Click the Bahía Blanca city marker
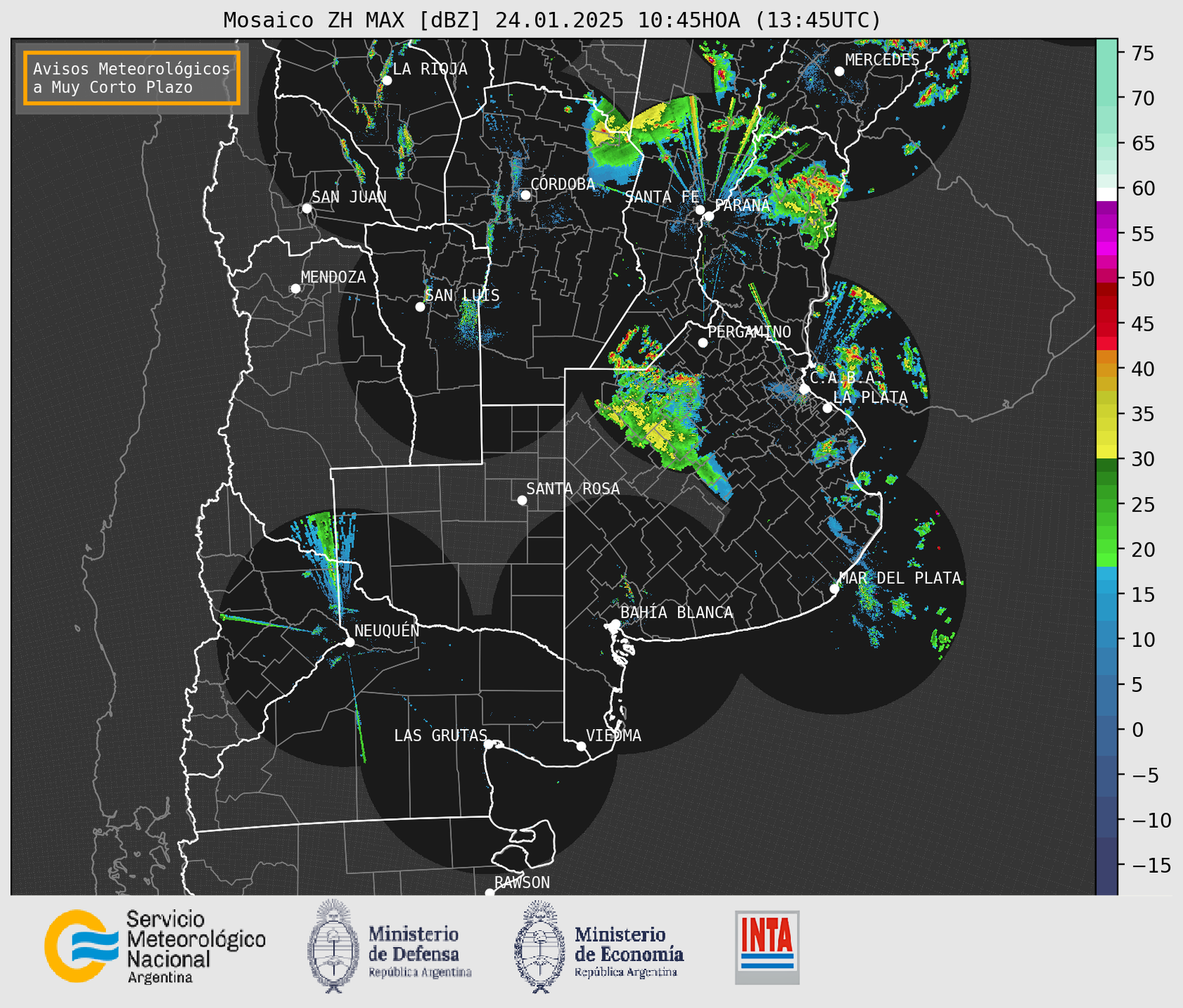 (x=615, y=624)
